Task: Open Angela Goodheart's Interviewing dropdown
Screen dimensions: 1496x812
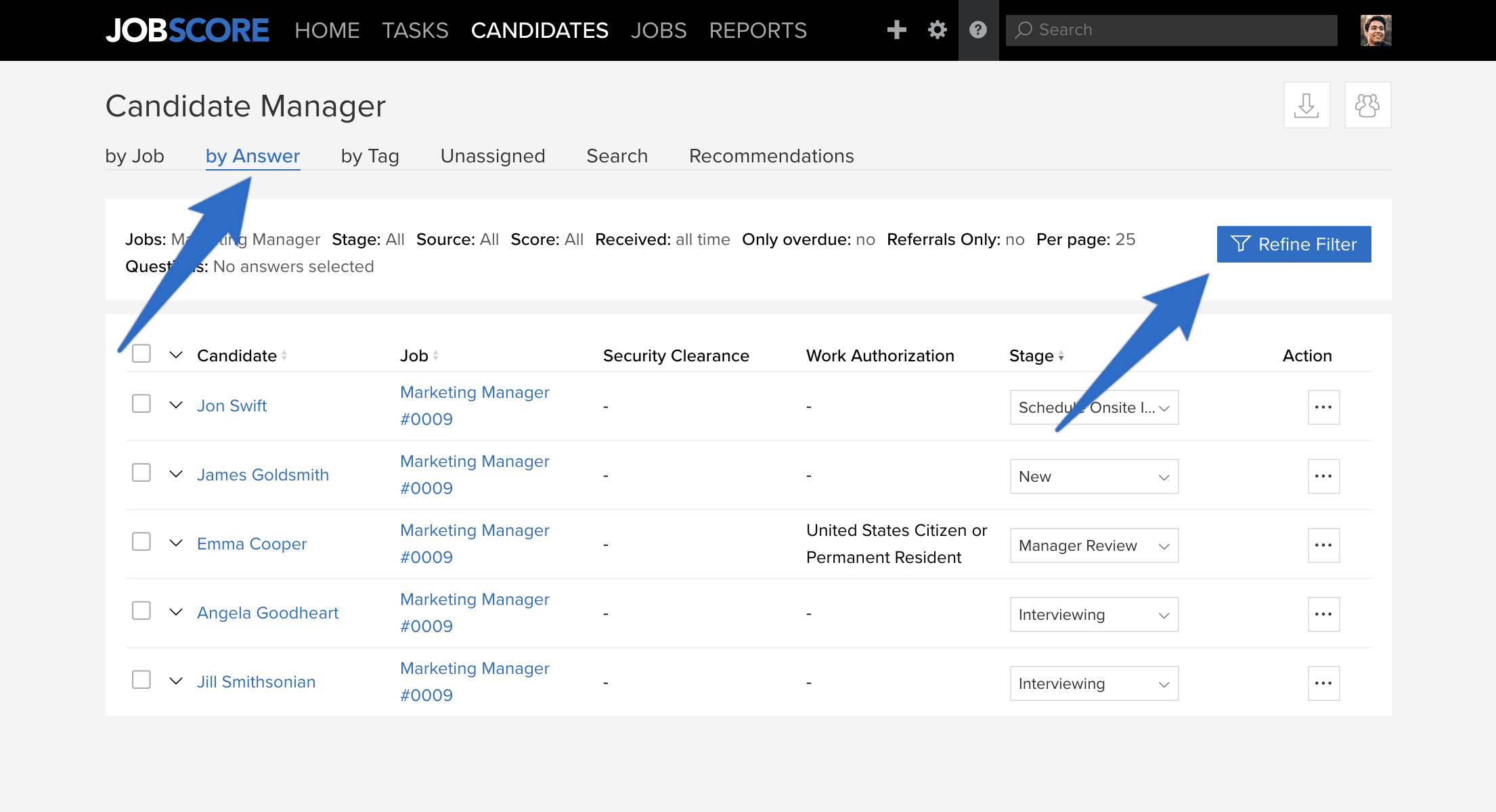Action: tap(1094, 614)
